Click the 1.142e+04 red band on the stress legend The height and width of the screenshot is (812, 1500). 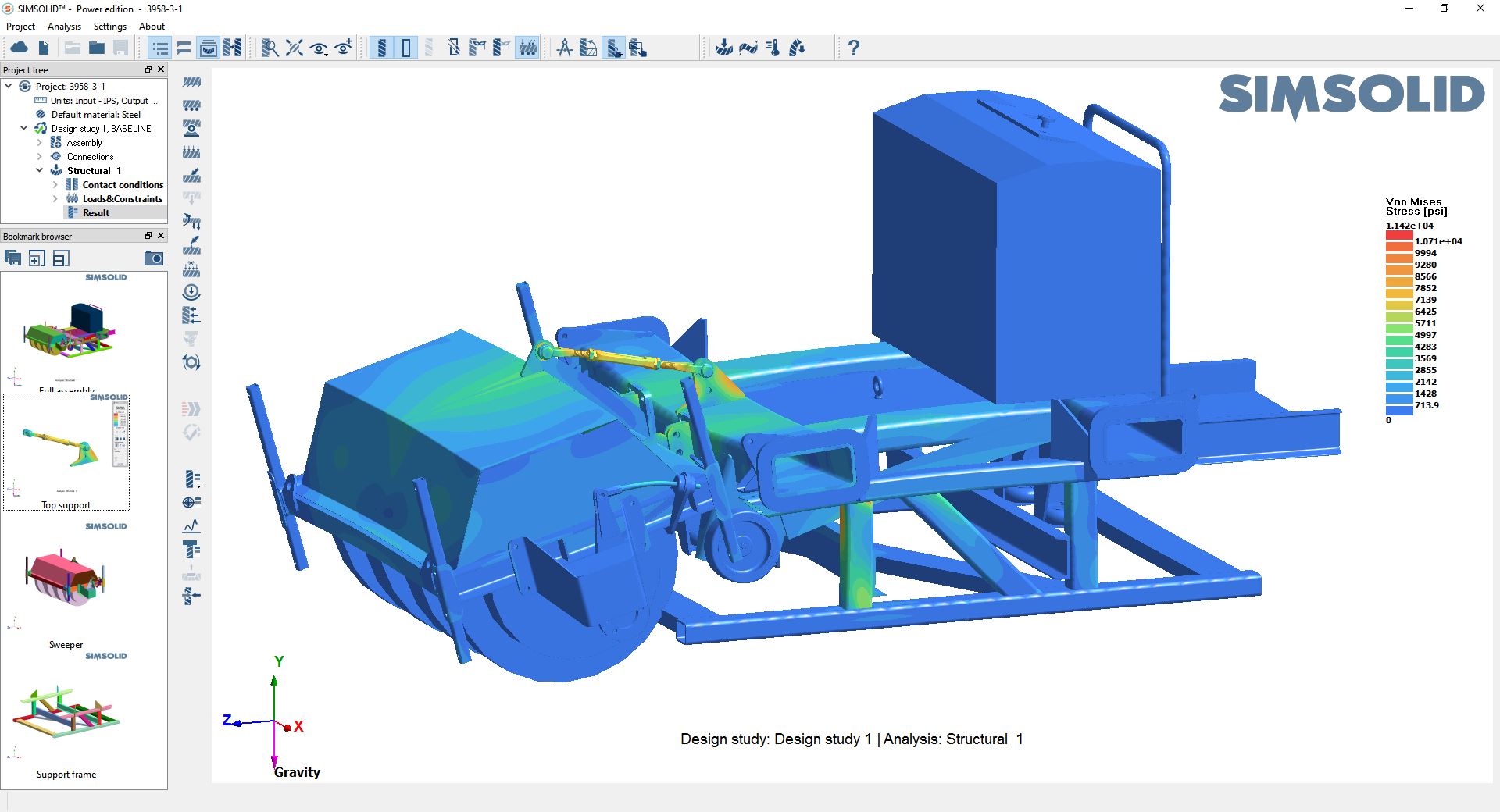pyautogui.click(x=1398, y=233)
